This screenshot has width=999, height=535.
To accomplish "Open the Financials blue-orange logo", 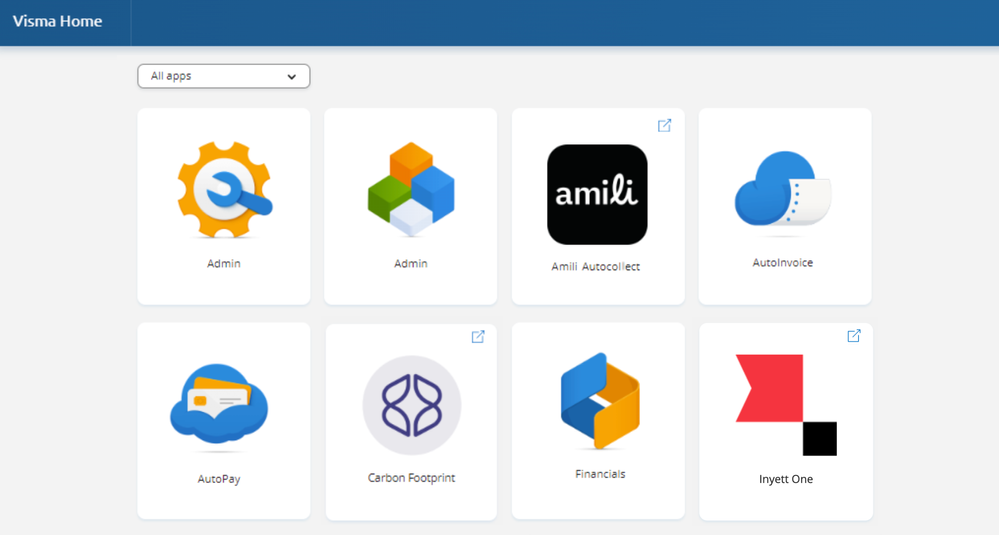I will [600, 401].
